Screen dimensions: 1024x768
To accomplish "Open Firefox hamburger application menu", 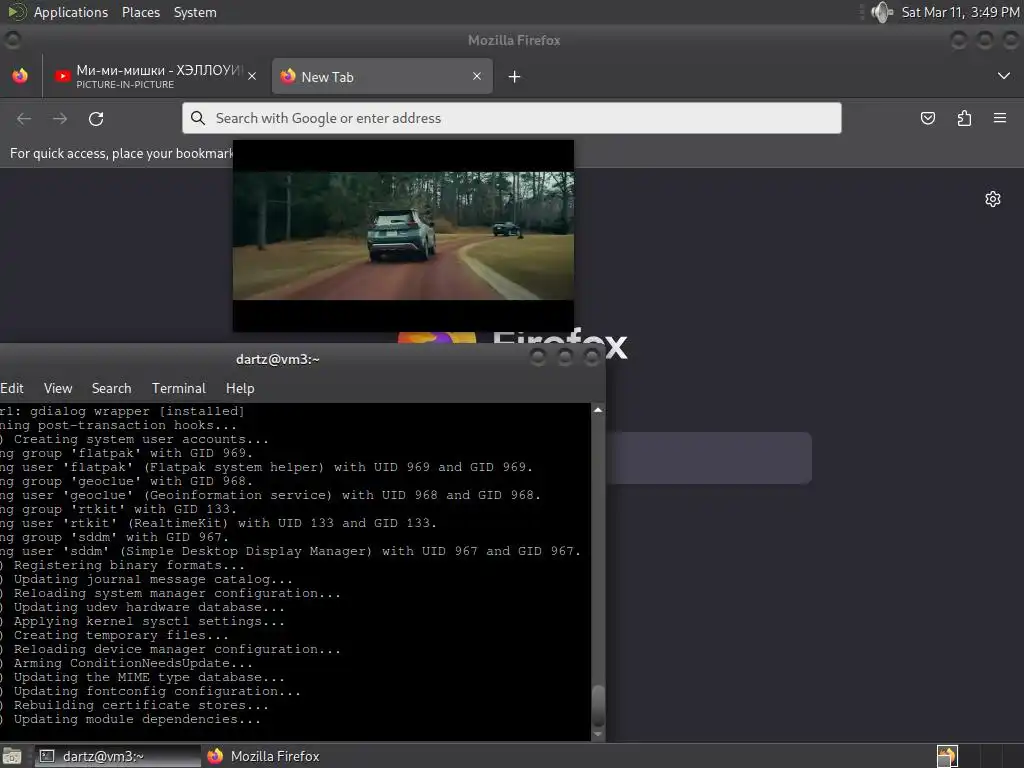I will click(x=1000, y=118).
